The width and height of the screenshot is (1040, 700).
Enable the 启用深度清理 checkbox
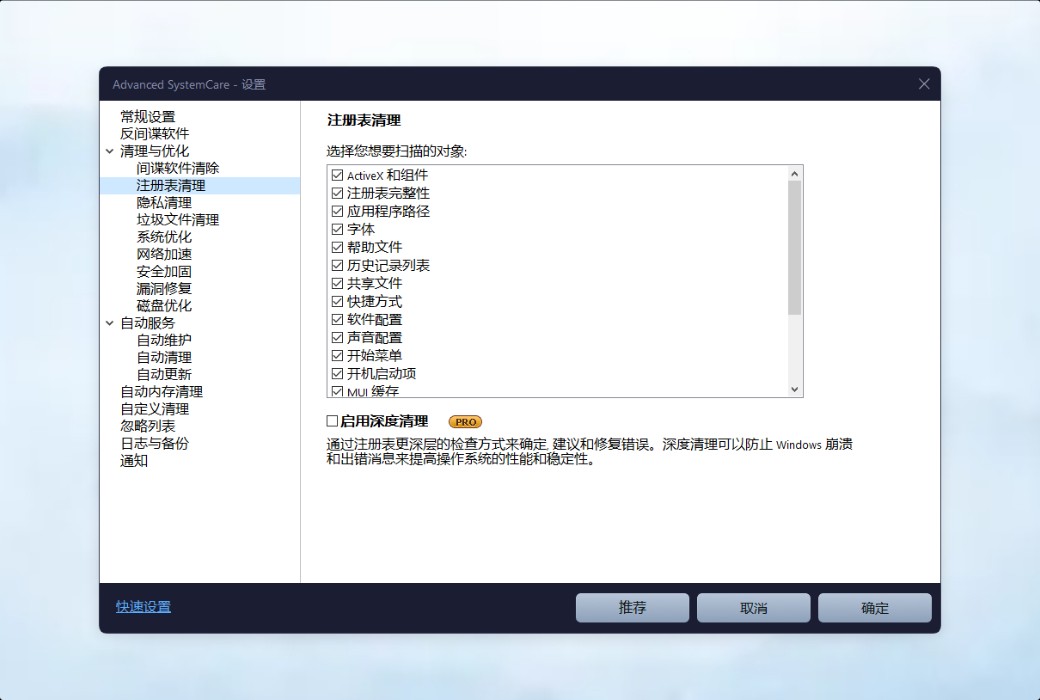332,421
